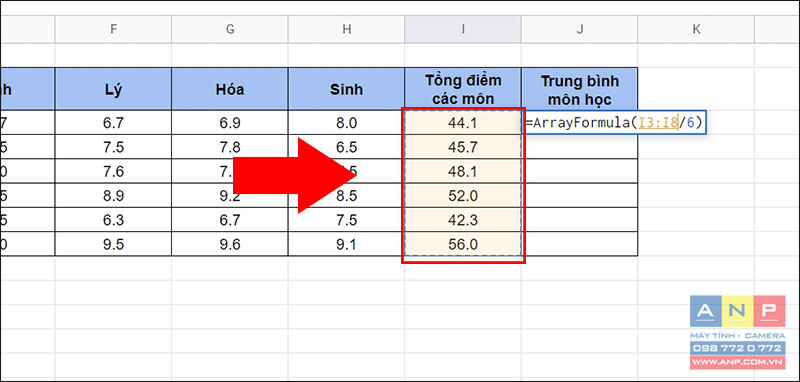Click the Trung bình môn học header
Image resolution: width=800 pixels, height=382 pixels.
[580, 89]
